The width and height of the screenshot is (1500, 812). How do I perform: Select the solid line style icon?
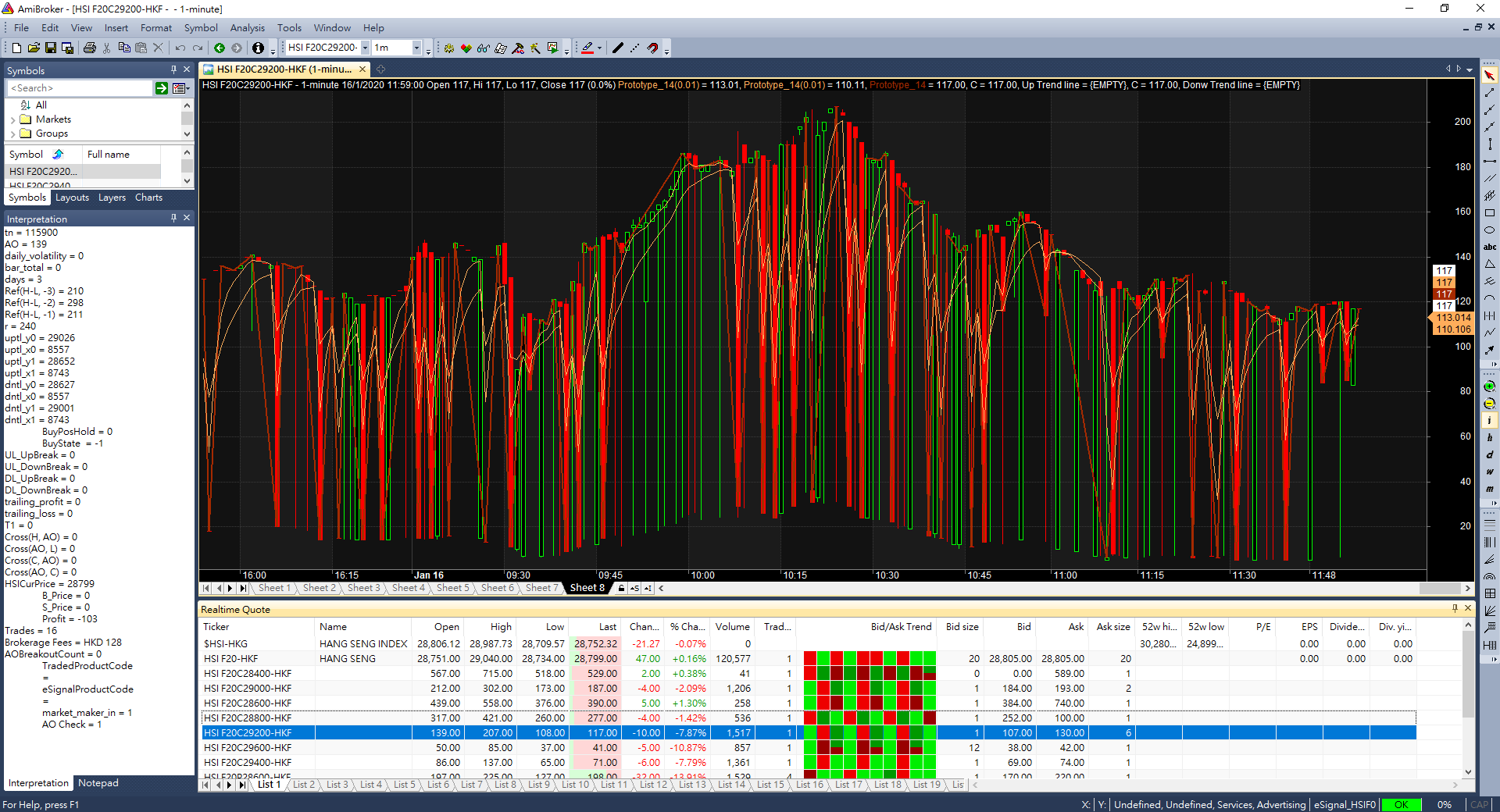(x=618, y=48)
